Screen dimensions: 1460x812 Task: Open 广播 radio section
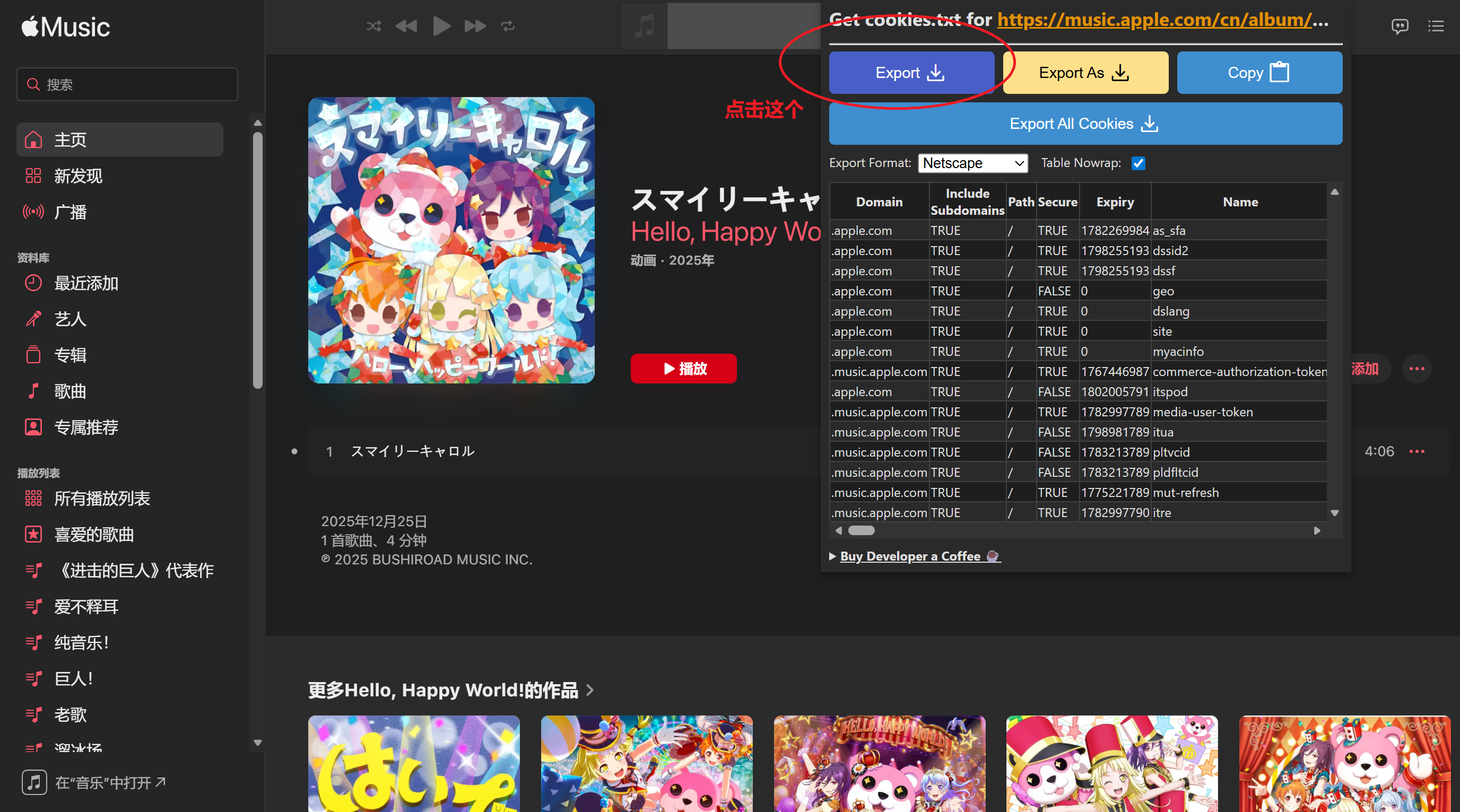coord(70,212)
